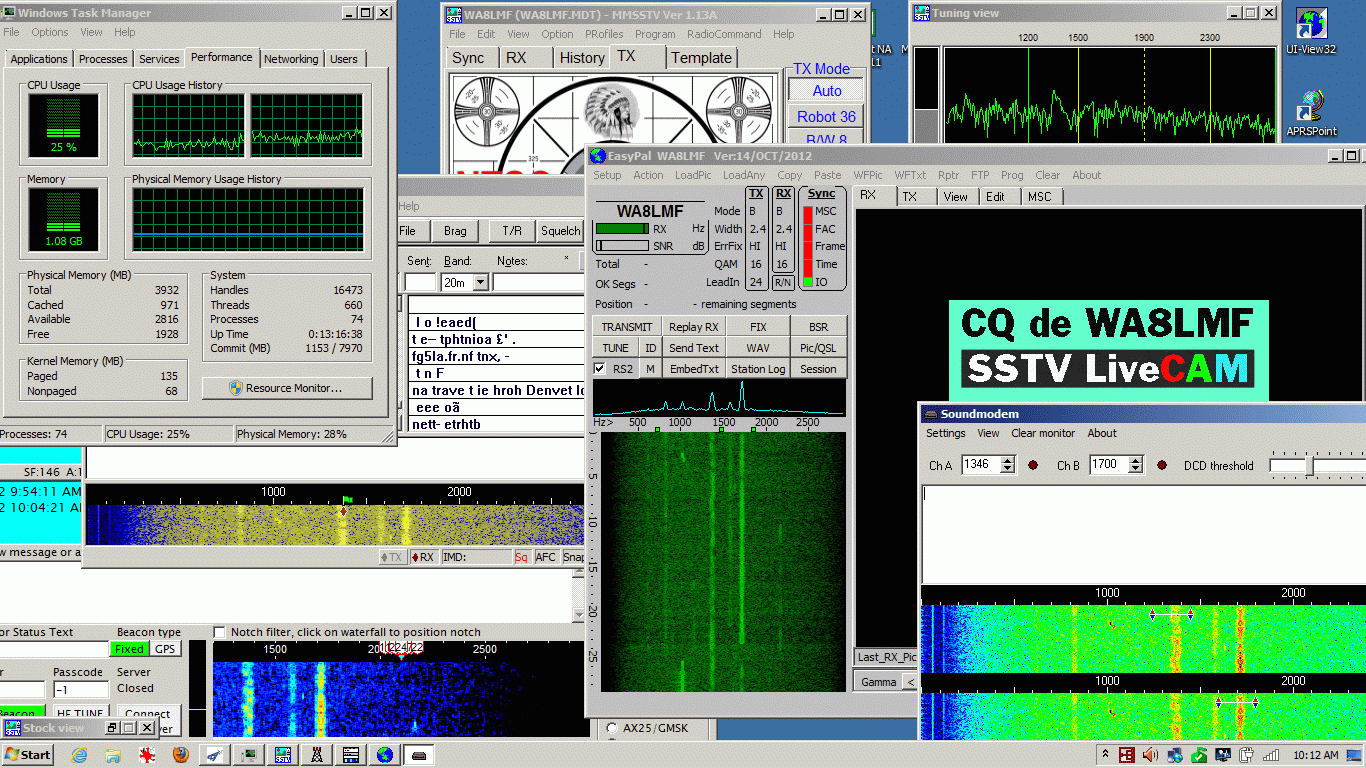Switch to the radio tower taskbar button
Image resolution: width=1366 pixels, height=768 pixels.
(317, 754)
